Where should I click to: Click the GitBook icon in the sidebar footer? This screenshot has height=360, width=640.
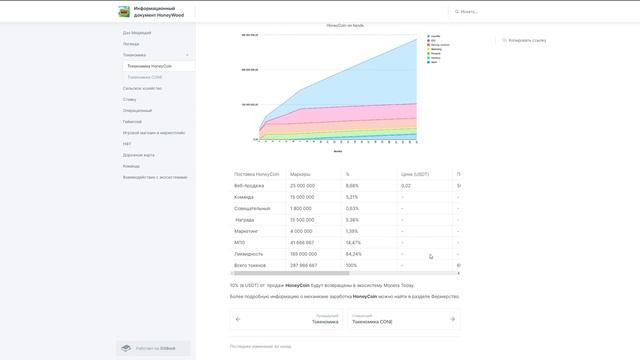click(126, 348)
